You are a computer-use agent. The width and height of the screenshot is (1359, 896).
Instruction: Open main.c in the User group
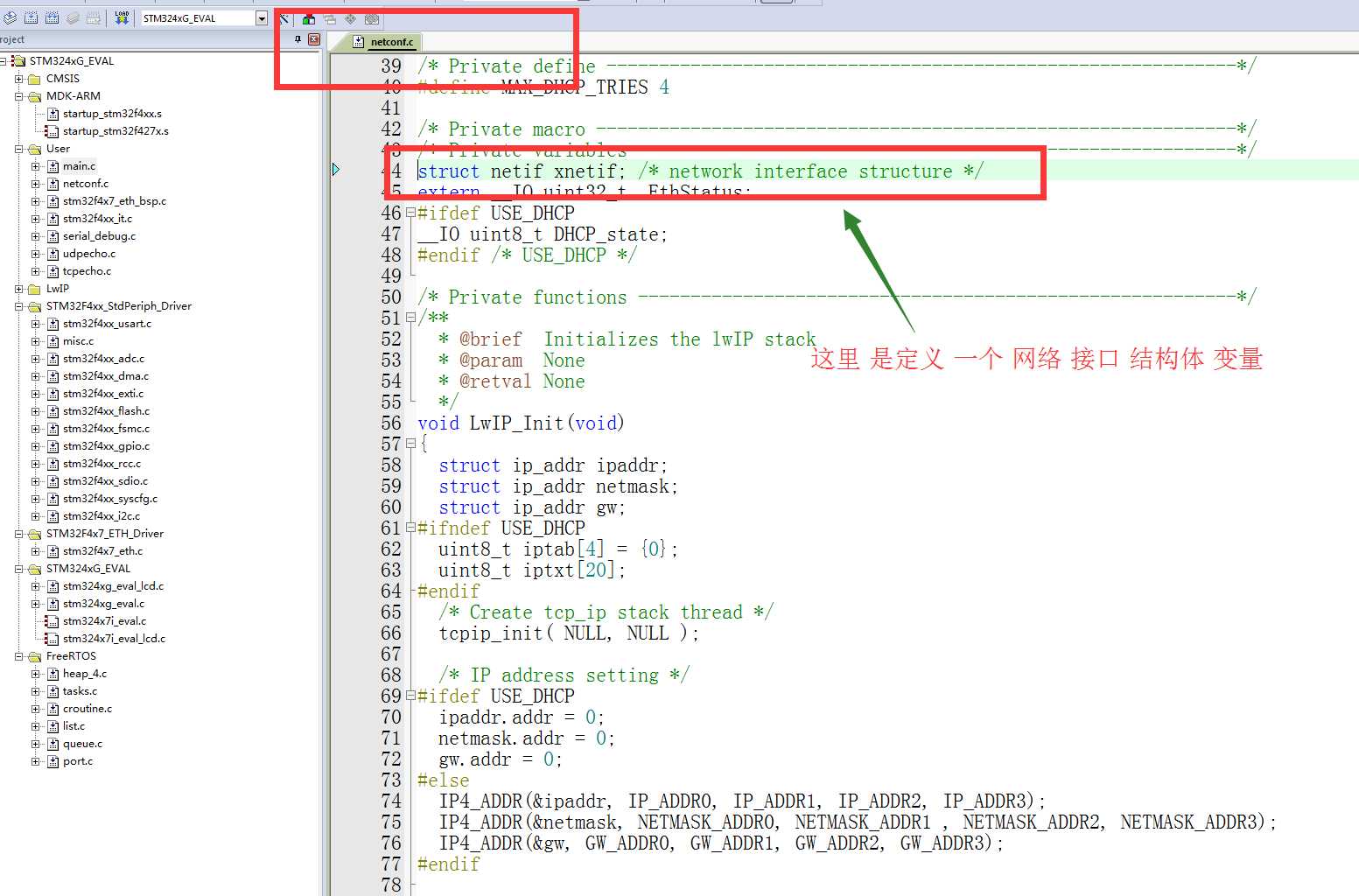click(x=79, y=166)
